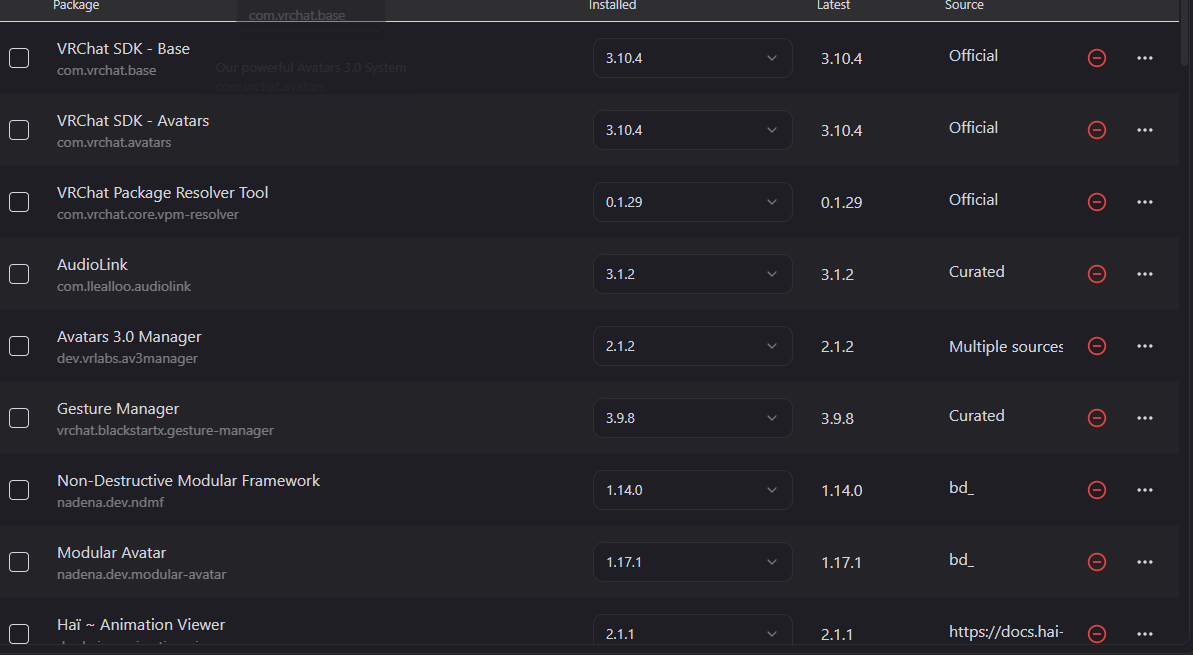This screenshot has width=1193, height=655.
Task: Click the Package column header
Action: coord(76,5)
